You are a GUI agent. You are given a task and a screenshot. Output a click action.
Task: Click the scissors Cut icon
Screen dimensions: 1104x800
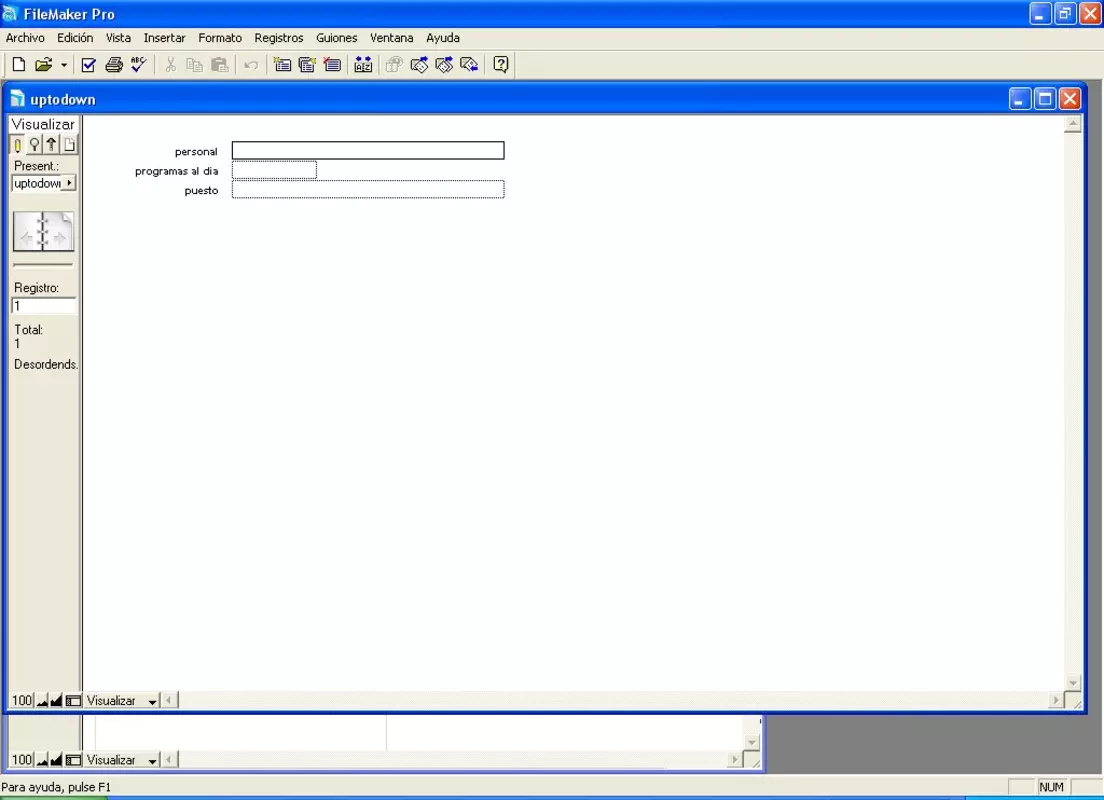(x=170, y=65)
